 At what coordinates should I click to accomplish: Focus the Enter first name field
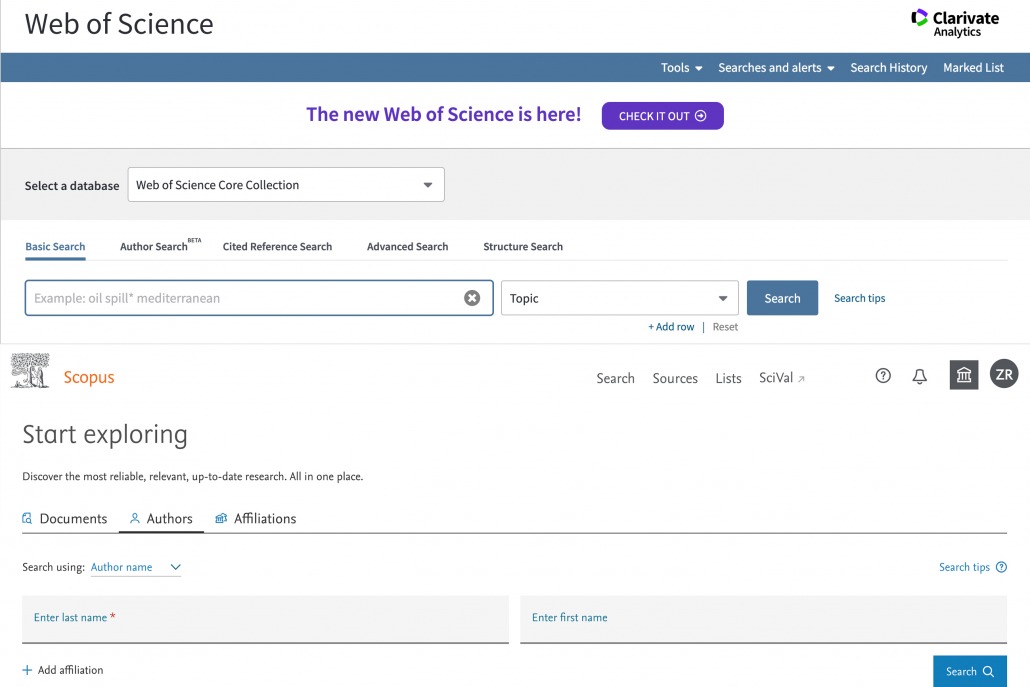click(763, 619)
